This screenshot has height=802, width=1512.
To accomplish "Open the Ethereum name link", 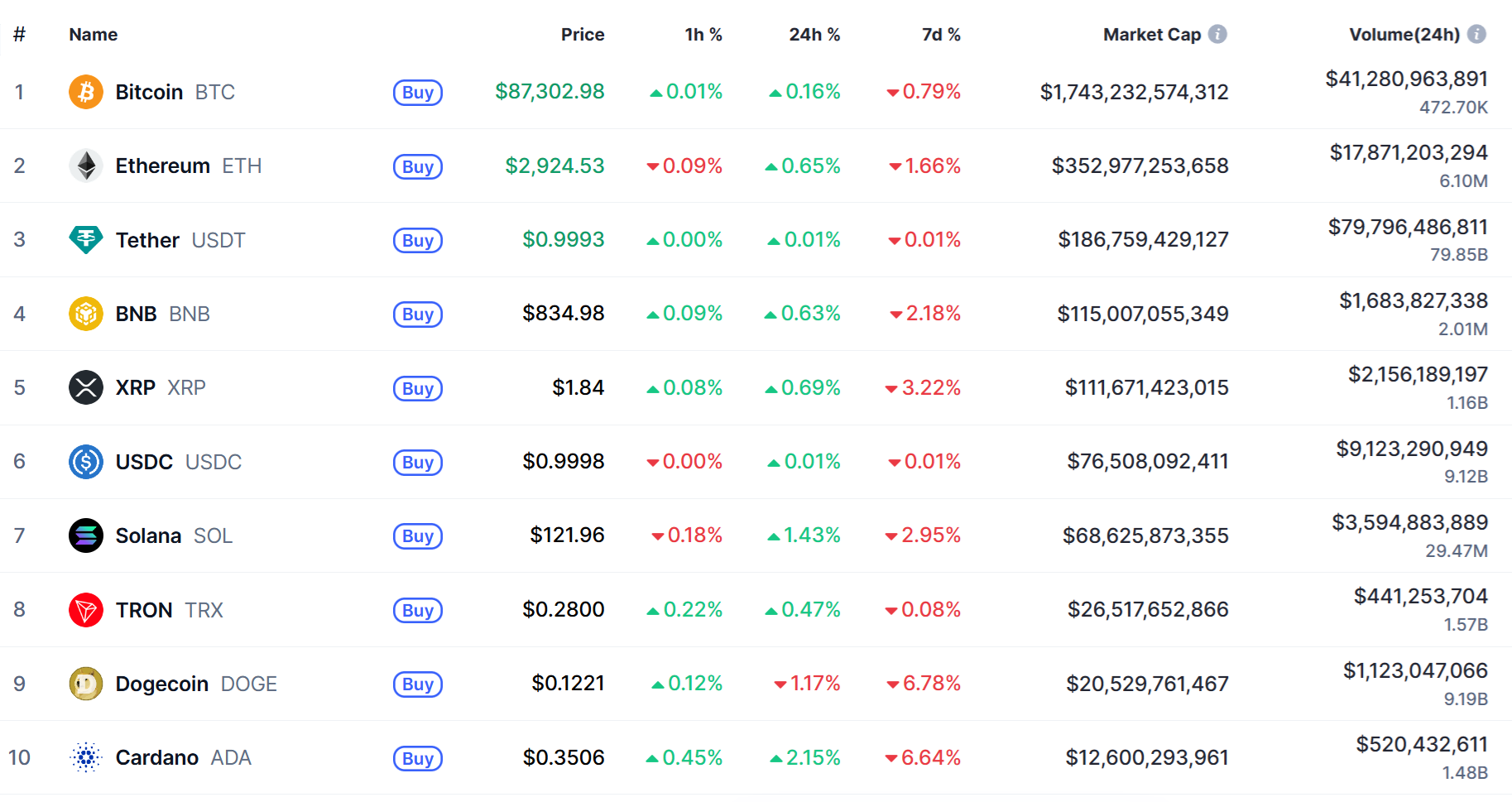I will (163, 166).
